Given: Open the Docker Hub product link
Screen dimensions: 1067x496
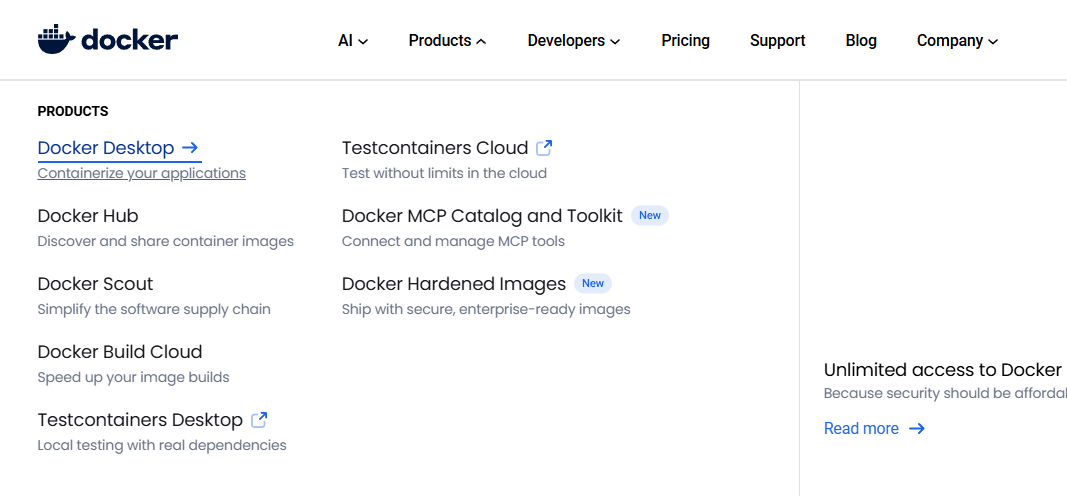Looking at the screenshot, I should click(x=88, y=216).
